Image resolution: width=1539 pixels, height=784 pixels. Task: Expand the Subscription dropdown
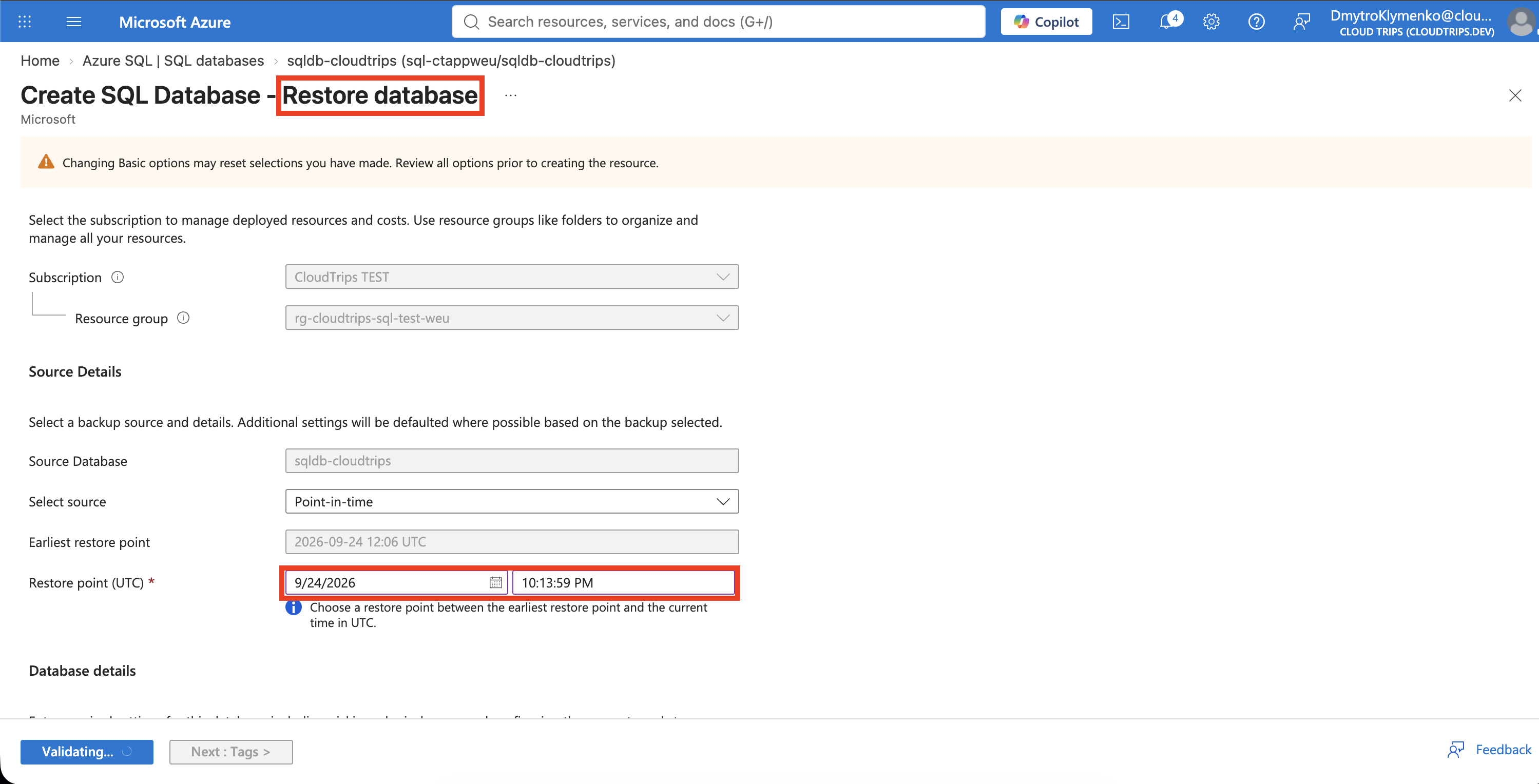tap(512, 277)
